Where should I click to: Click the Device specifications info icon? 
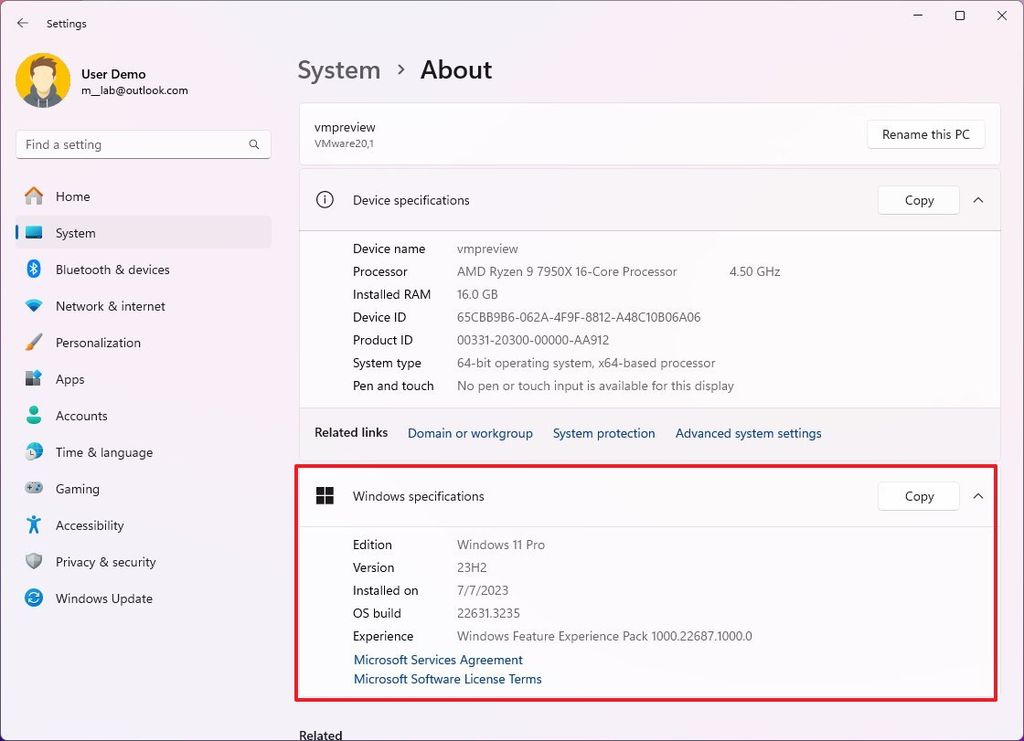coord(324,199)
